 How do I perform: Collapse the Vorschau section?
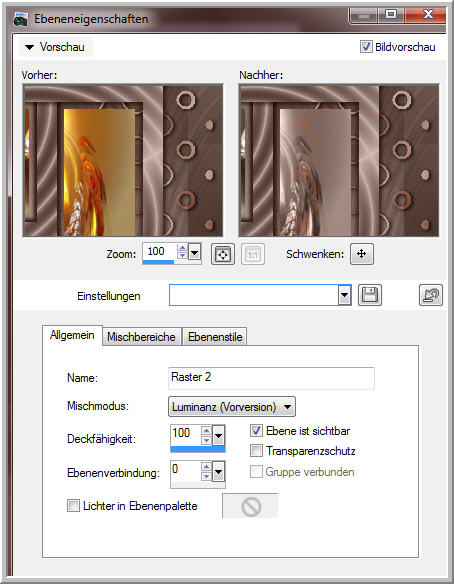tap(29, 47)
